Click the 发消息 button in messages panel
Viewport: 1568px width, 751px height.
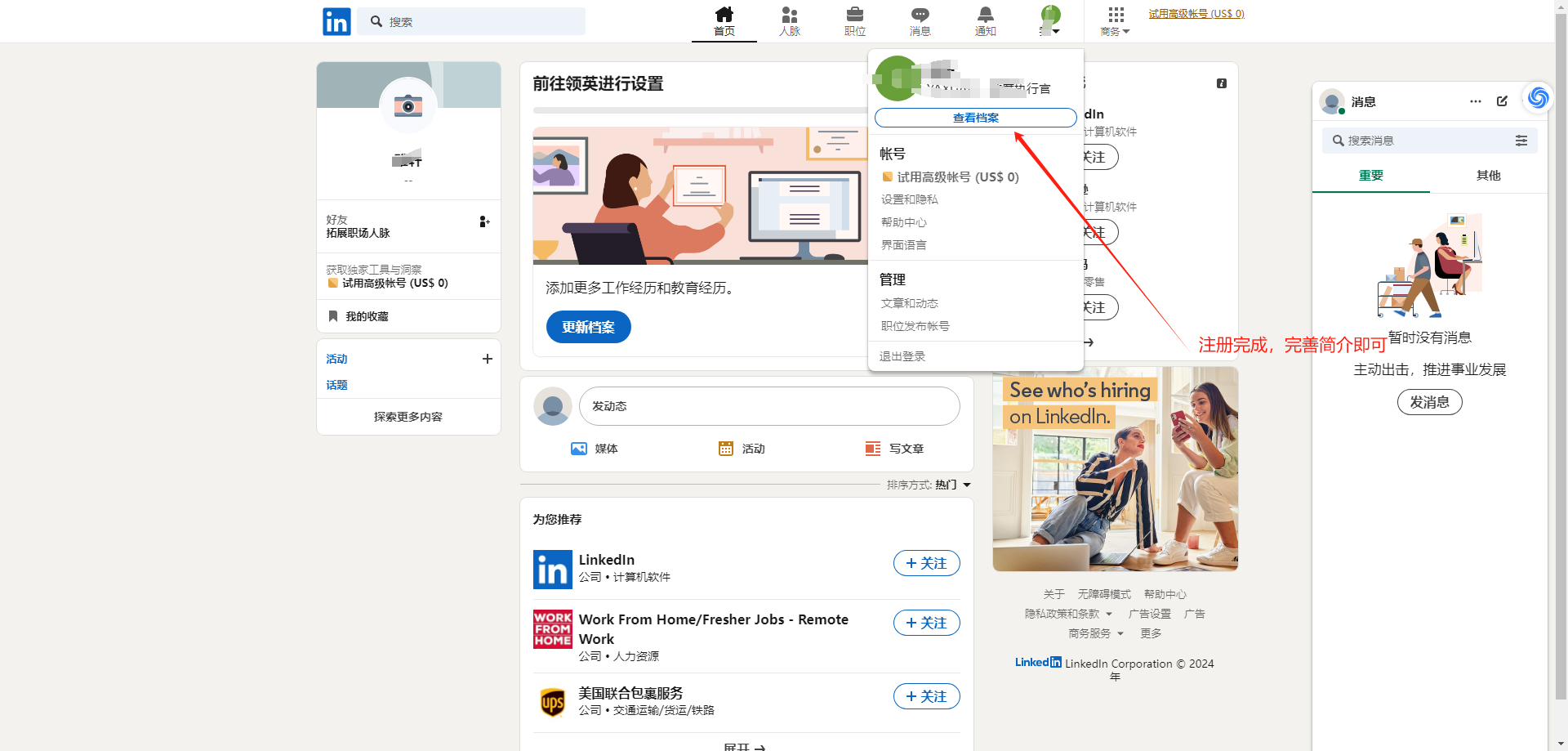(x=1429, y=401)
